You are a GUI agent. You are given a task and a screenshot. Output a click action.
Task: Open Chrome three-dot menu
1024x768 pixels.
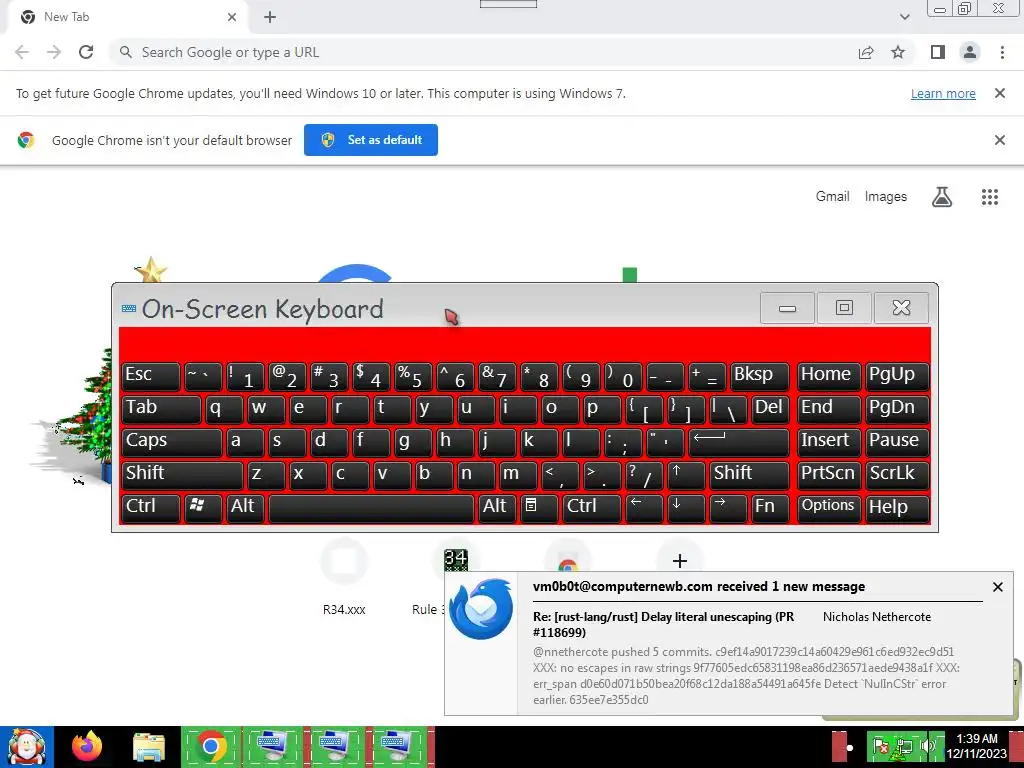[1002, 52]
